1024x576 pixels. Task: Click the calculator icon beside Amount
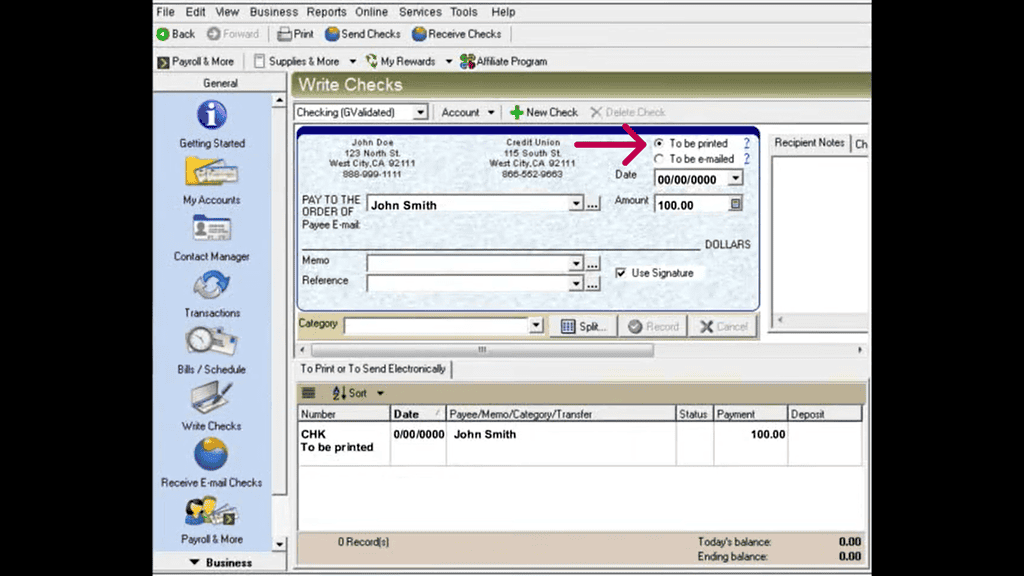[x=737, y=204]
